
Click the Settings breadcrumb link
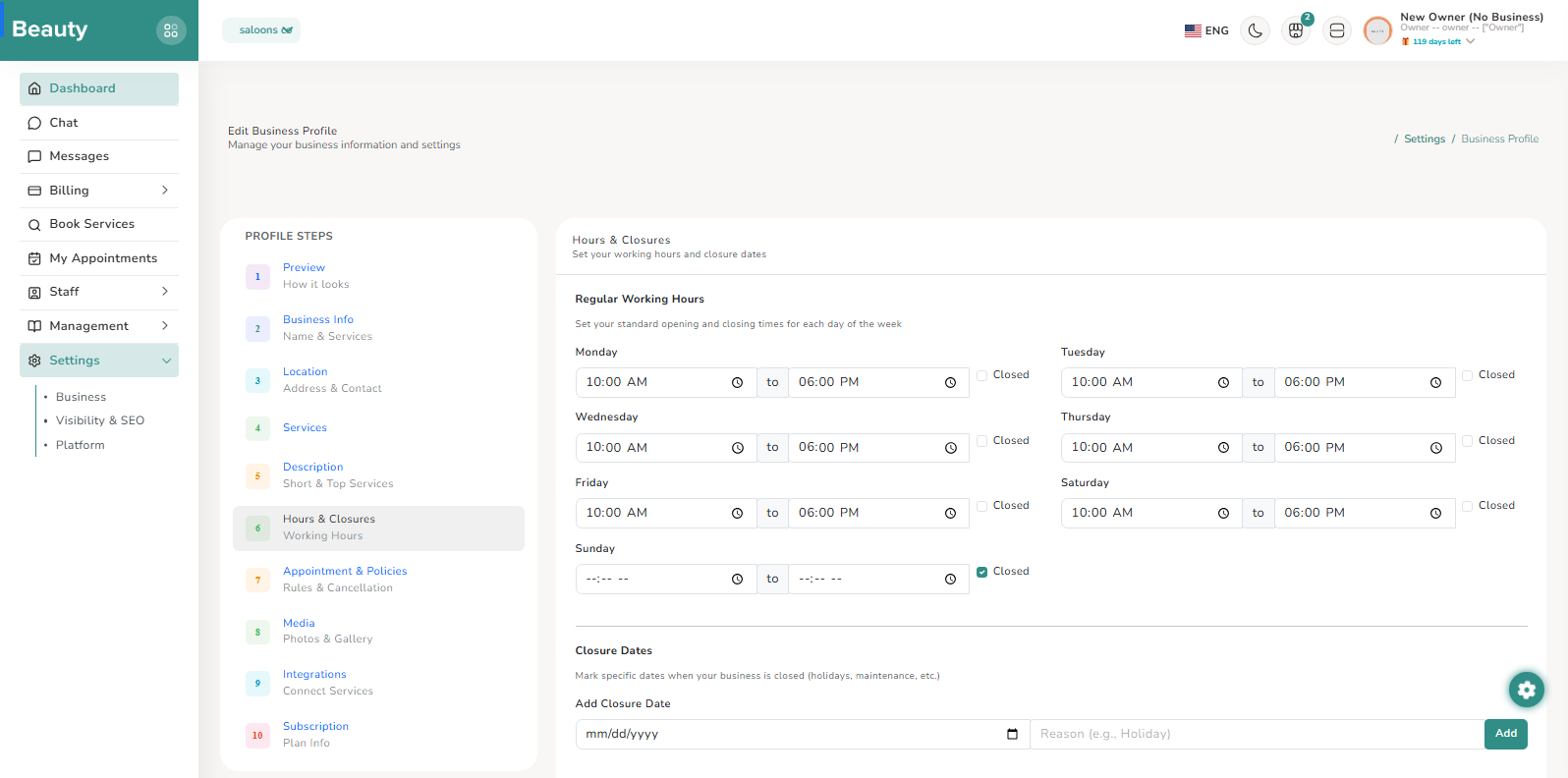[1425, 139]
